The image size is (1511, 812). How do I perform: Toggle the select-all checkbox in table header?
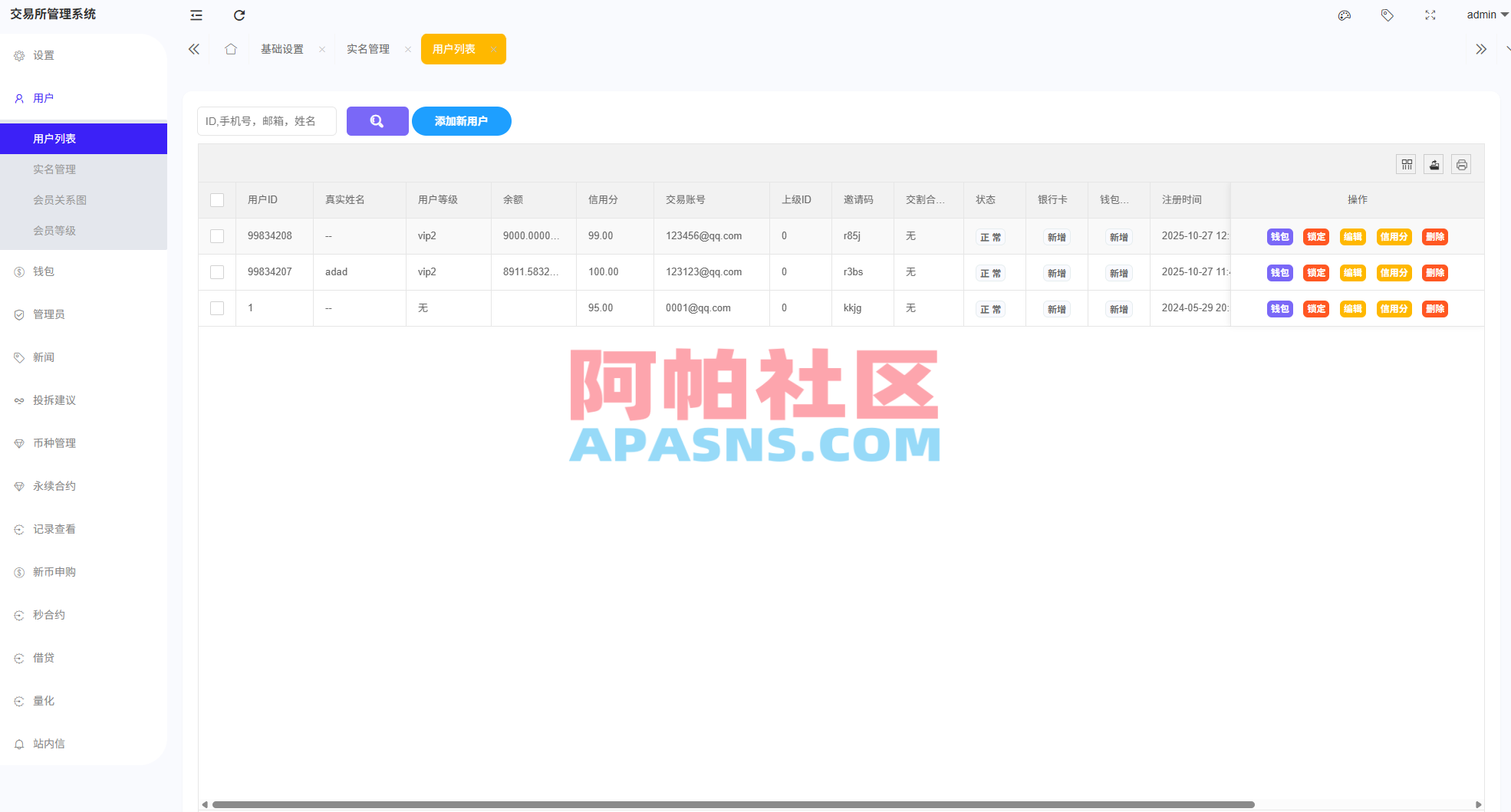[217, 199]
